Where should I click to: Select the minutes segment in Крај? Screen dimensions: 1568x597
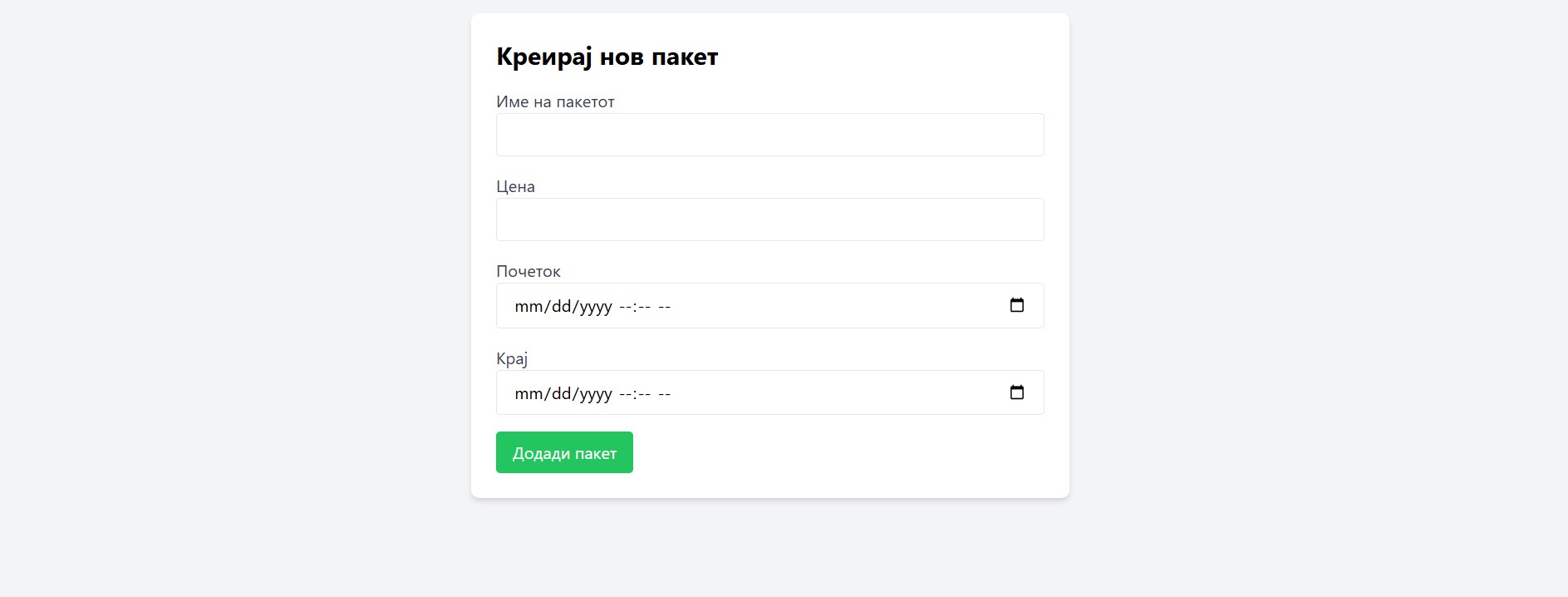pyautogui.click(x=644, y=393)
